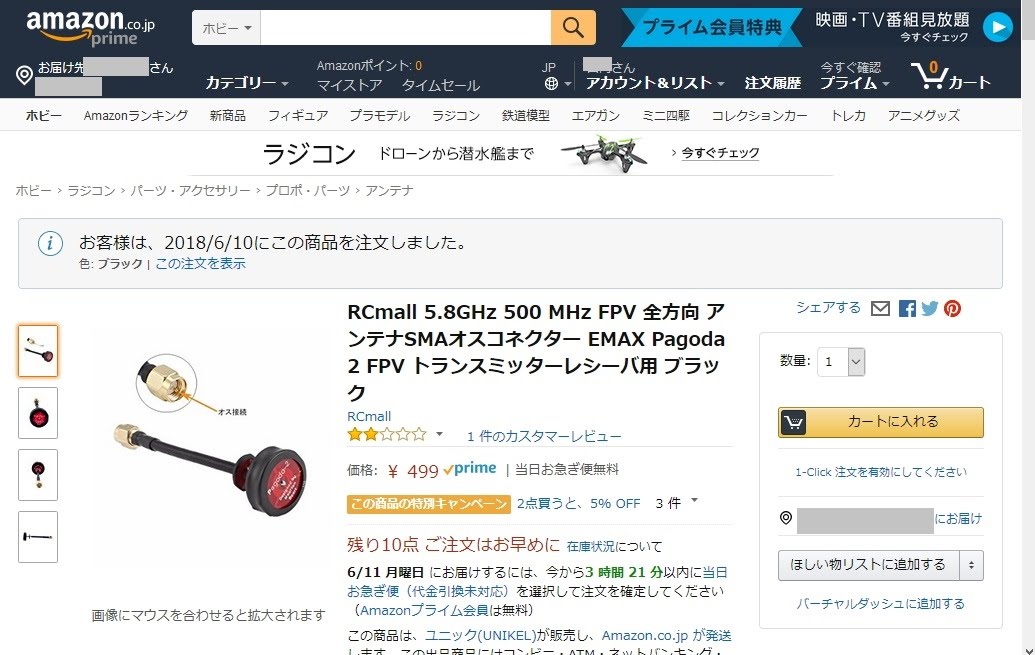
Task: Click the カートに入れる add to cart button
Action: 881,422
